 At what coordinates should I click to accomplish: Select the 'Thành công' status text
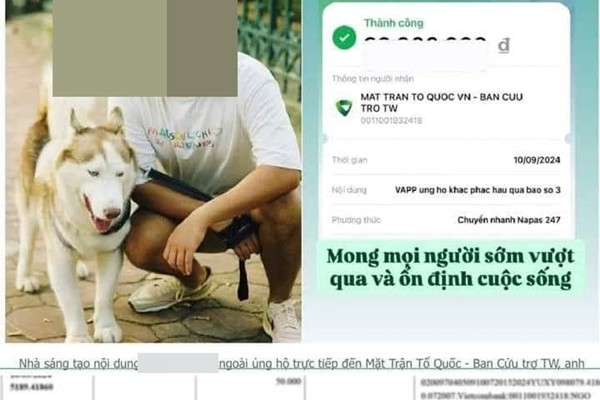click(x=393, y=23)
